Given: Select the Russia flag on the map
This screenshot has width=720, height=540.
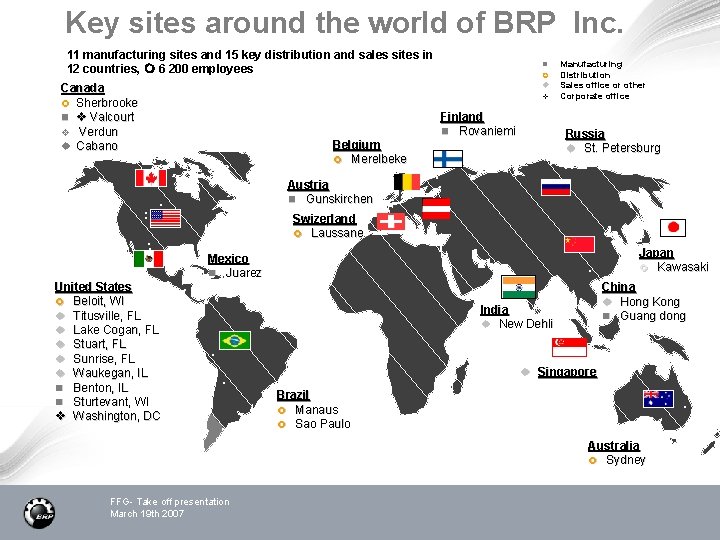Looking at the screenshot, I should tap(556, 187).
